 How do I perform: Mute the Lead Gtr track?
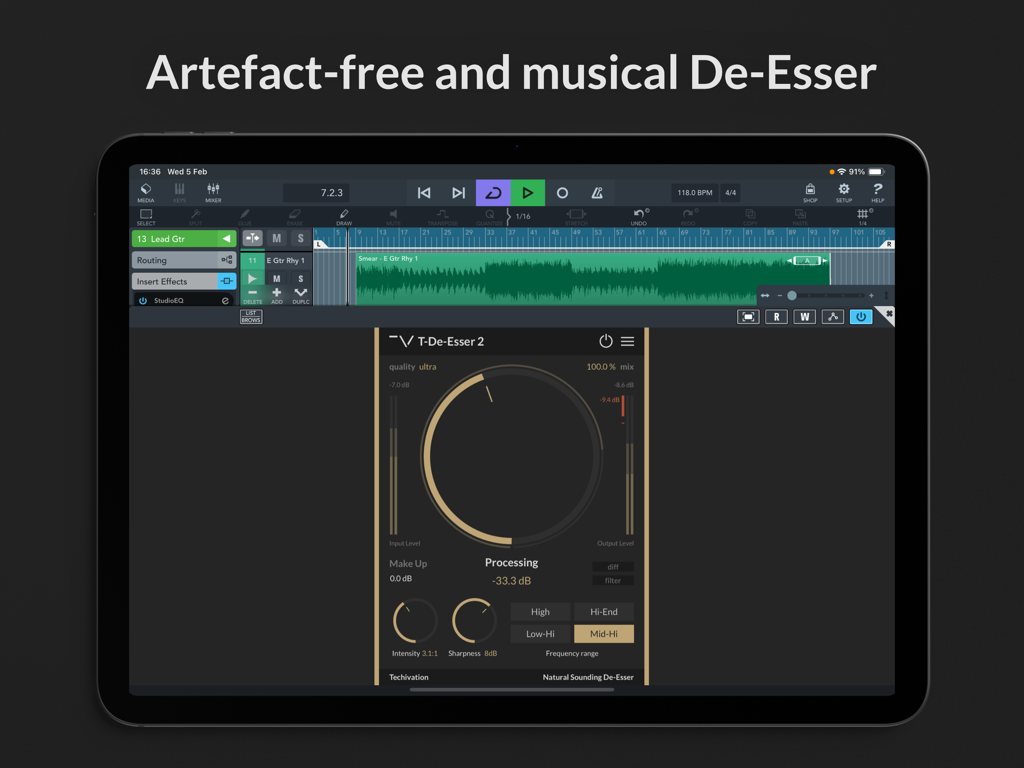click(277, 238)
